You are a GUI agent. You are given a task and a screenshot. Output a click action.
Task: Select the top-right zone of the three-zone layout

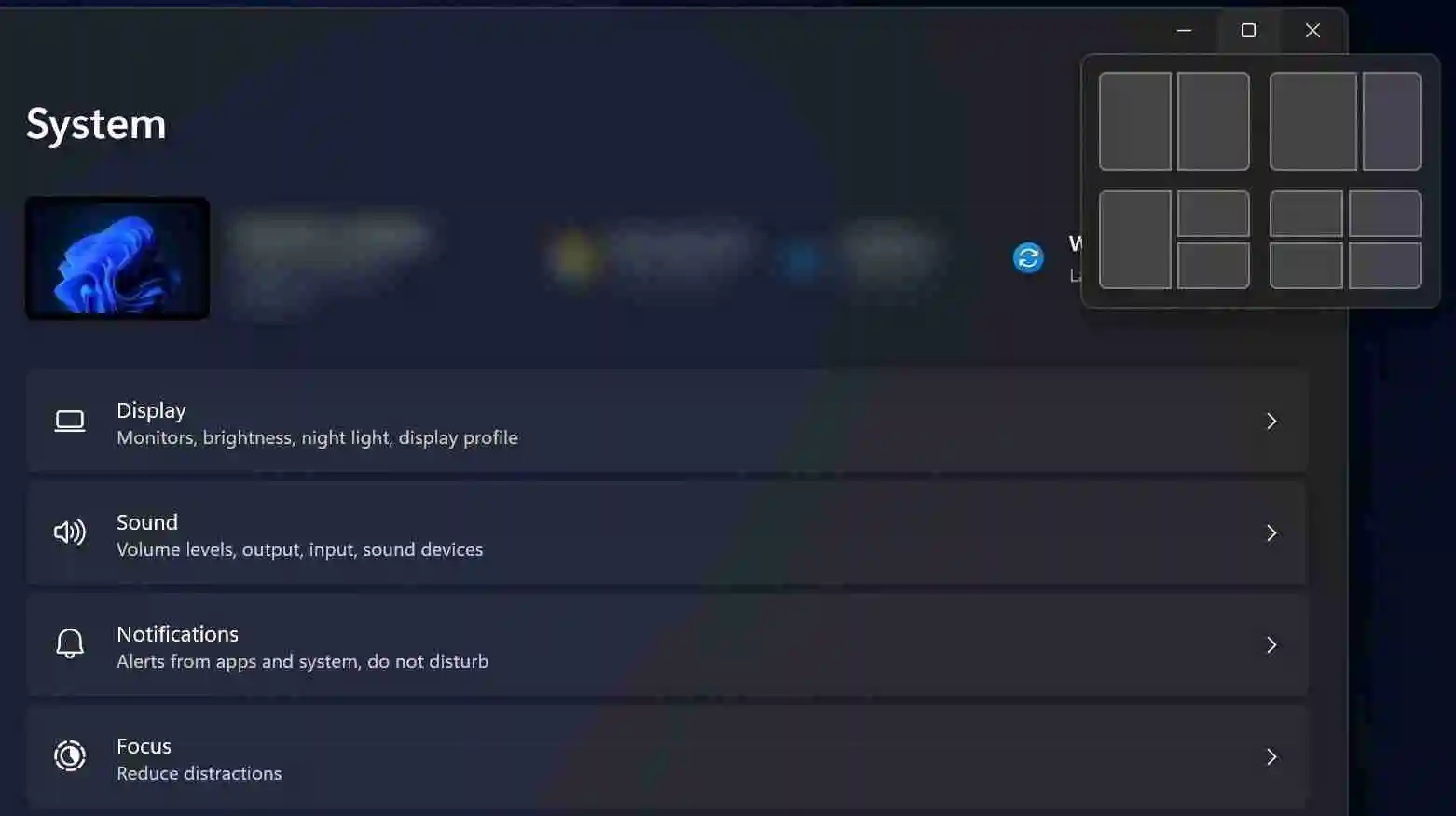click(1213, 214)
